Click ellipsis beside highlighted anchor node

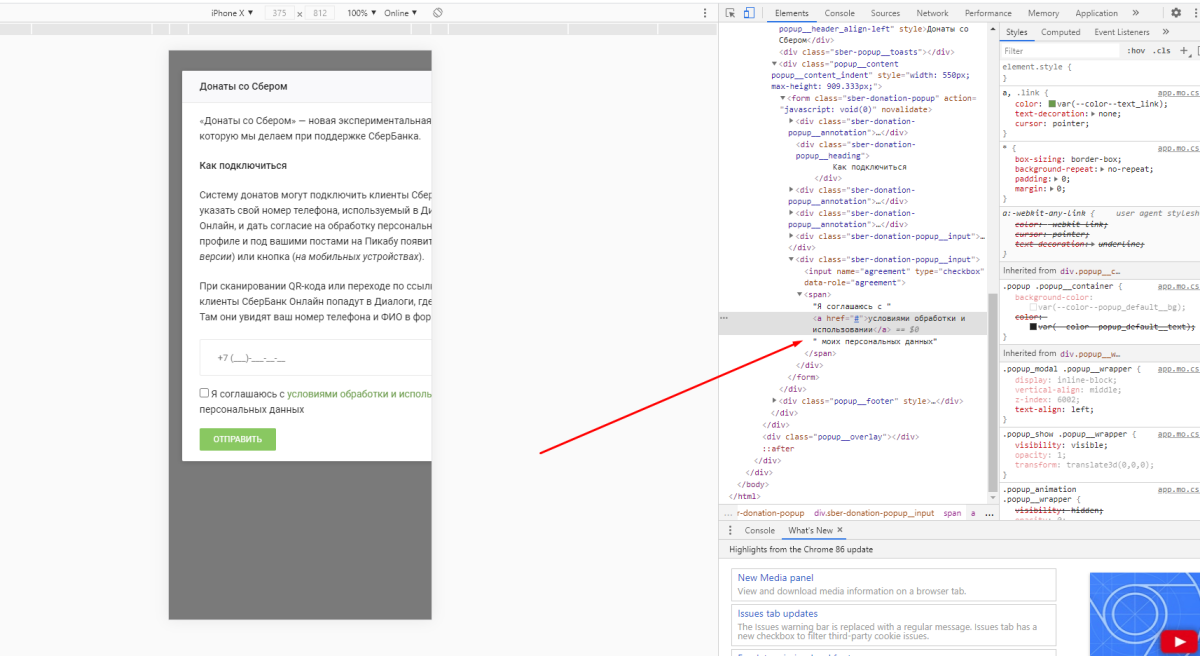[x=724, y=318]
